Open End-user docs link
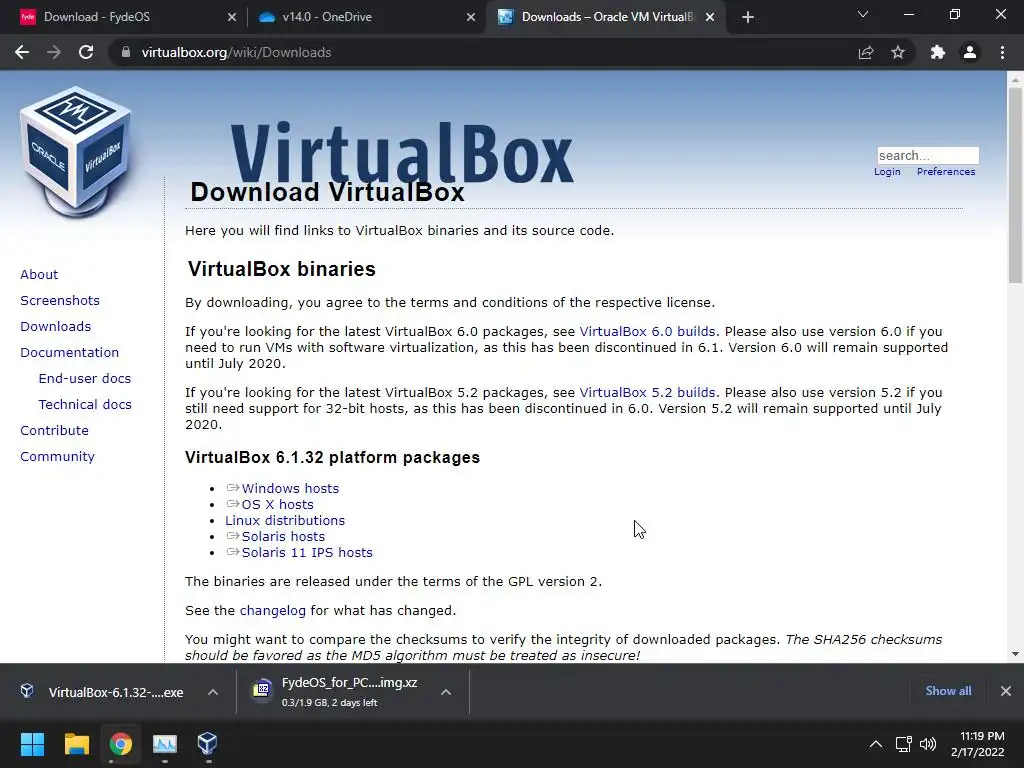This screenshot has height=768, width=1024. tap(85, 379)
